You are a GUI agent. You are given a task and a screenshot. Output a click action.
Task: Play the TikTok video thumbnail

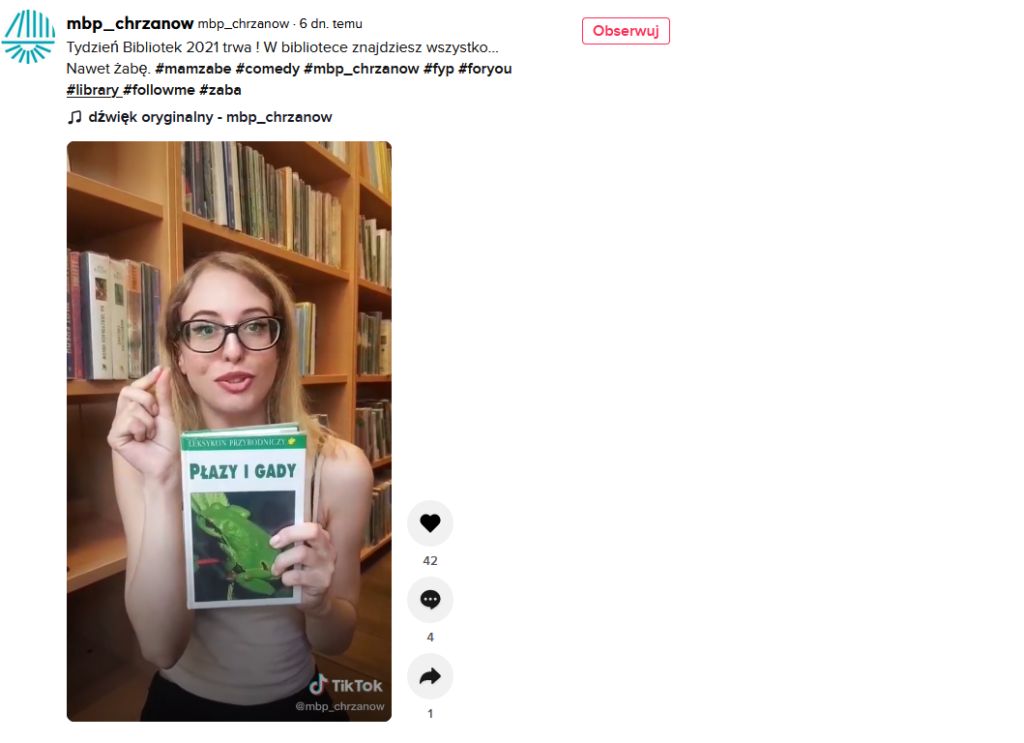[229, 432]
